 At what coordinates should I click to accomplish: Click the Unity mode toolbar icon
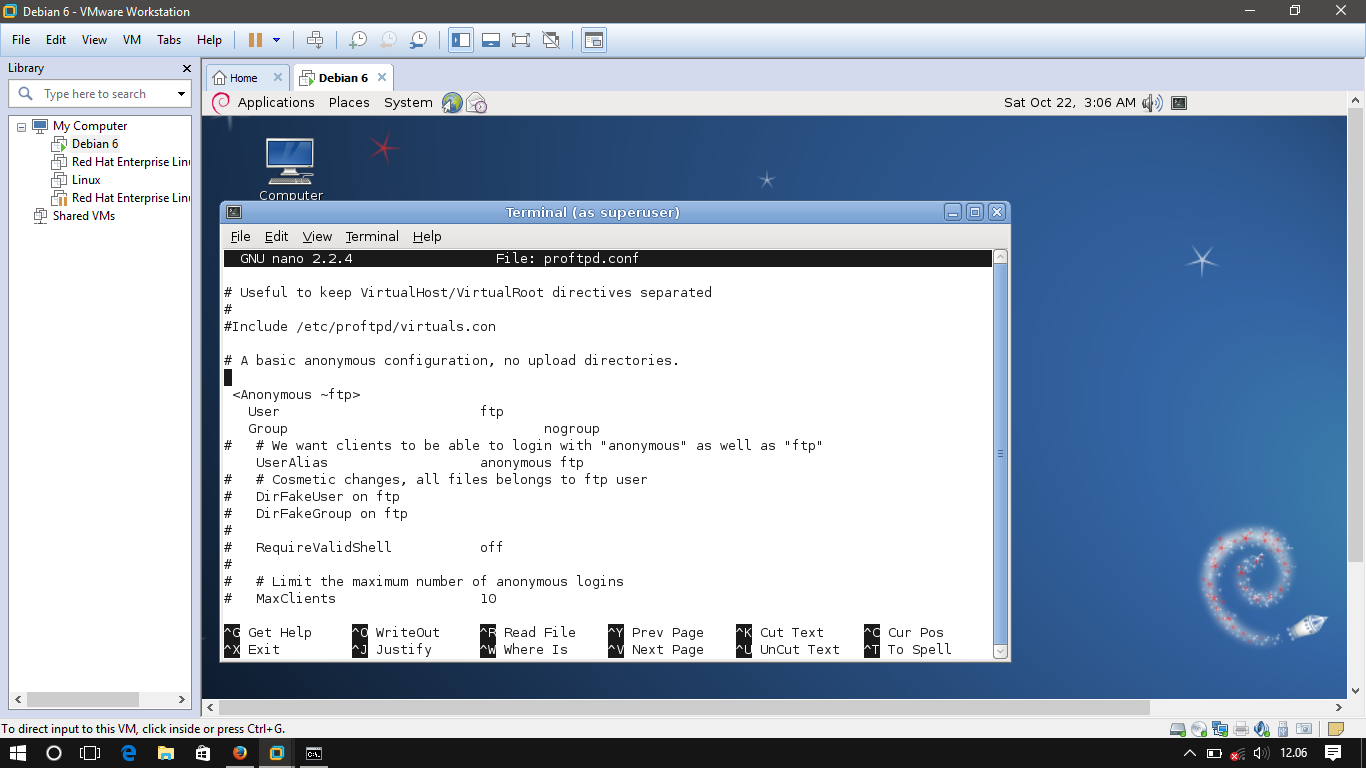[x=551, y=40]
